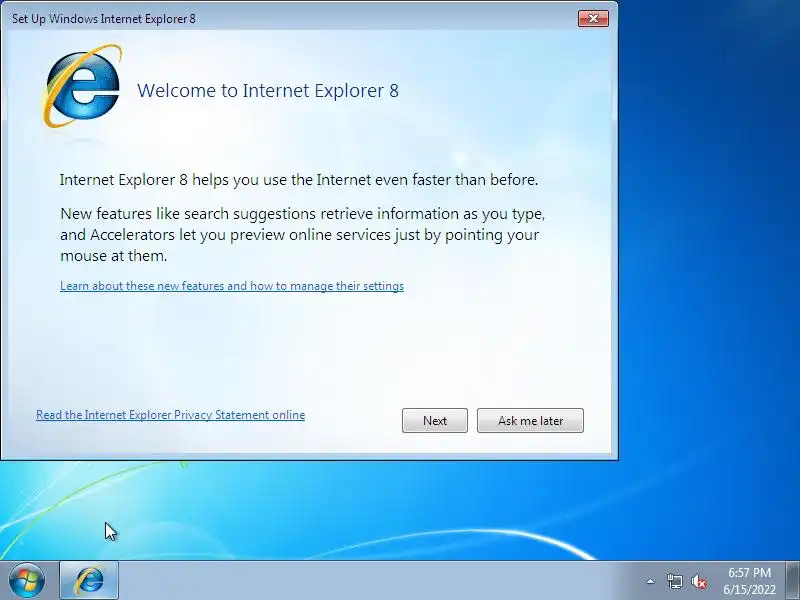This screenshot has width=800, height=600.
Task: Close the Set Up Internet Explorer 8 dialog
Action: click(x=593, y=18)
